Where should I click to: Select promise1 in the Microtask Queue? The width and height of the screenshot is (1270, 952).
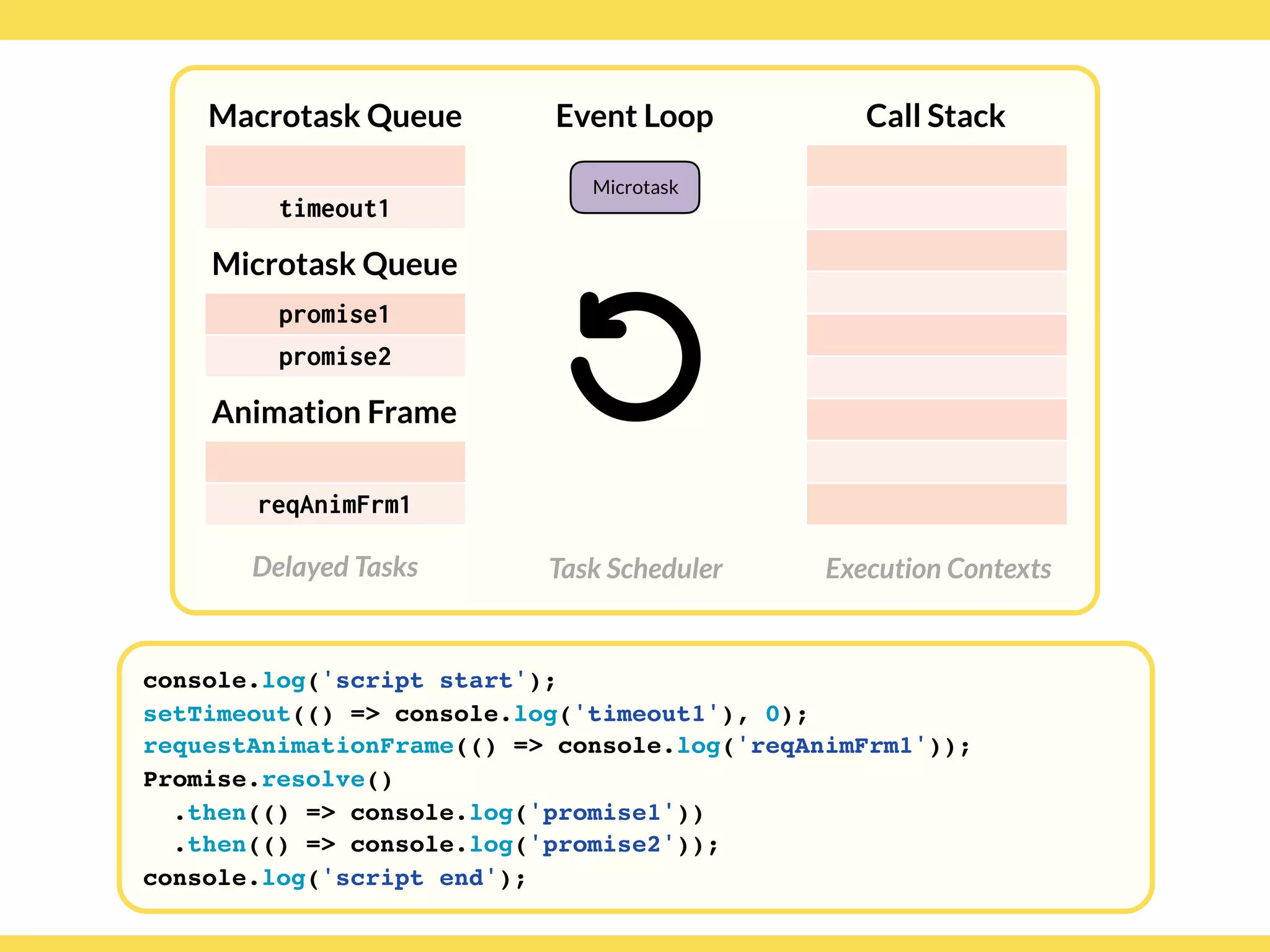click(x=335, y=314)
